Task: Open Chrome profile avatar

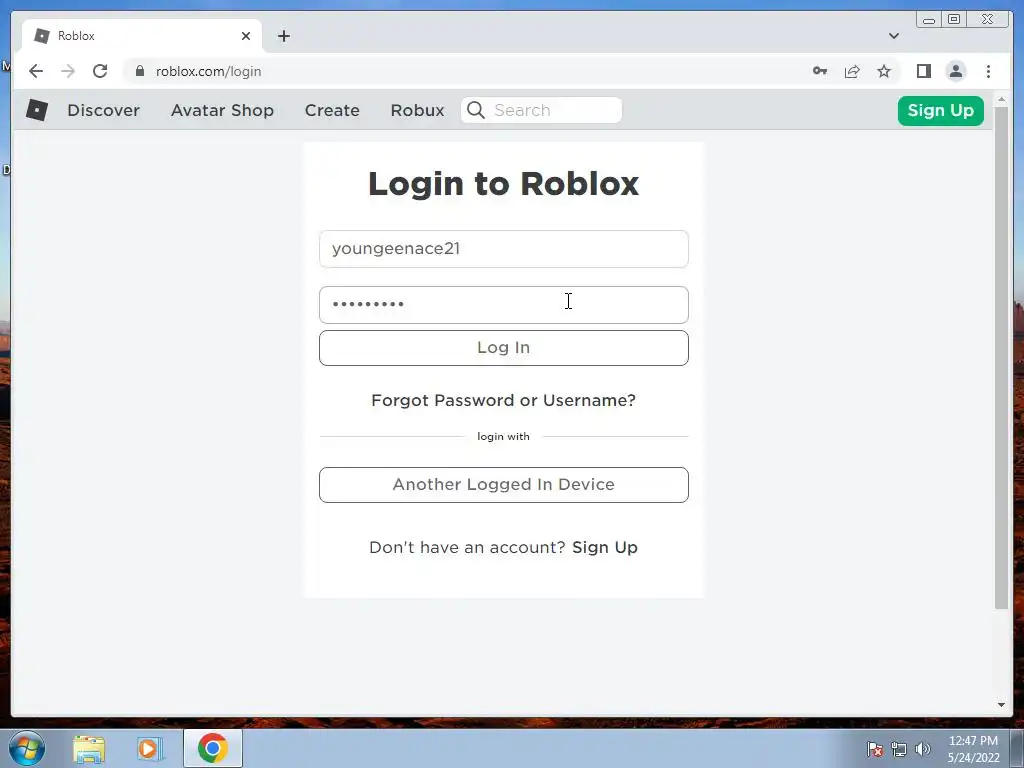Action: (955, 71)
